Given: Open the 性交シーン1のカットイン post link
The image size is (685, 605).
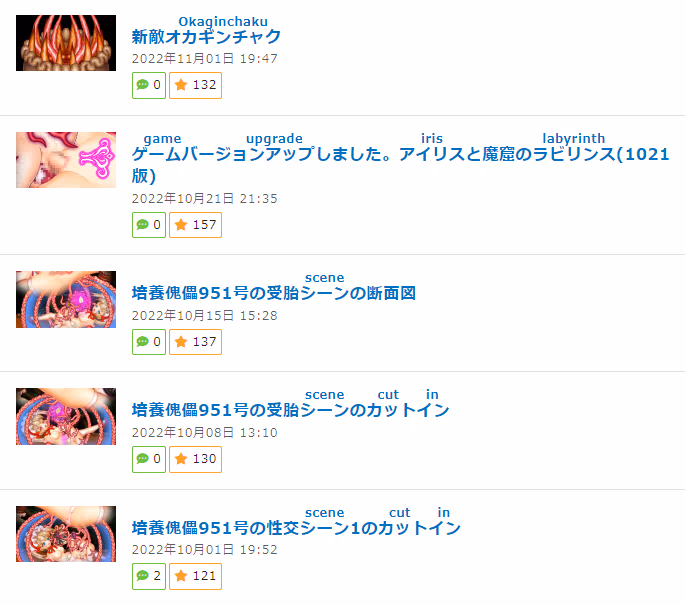Looking at the screenshot, I should [x=296, y=528].
